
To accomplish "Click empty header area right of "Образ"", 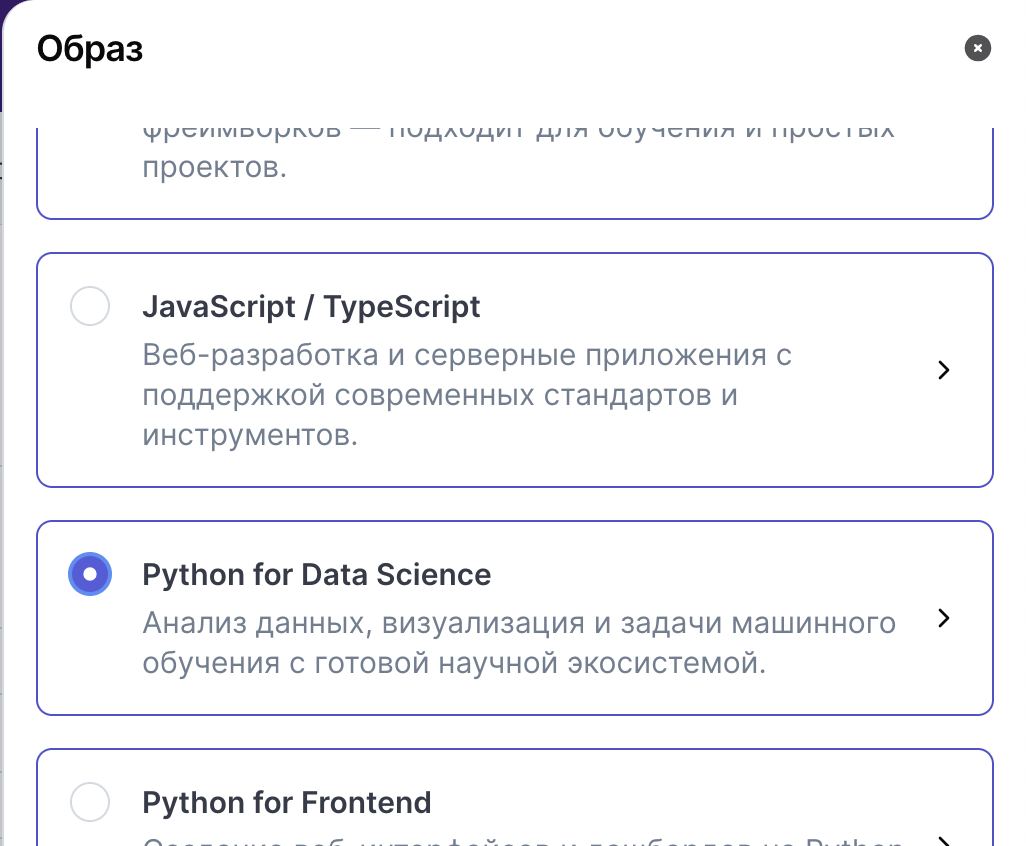I will point(550,48).
